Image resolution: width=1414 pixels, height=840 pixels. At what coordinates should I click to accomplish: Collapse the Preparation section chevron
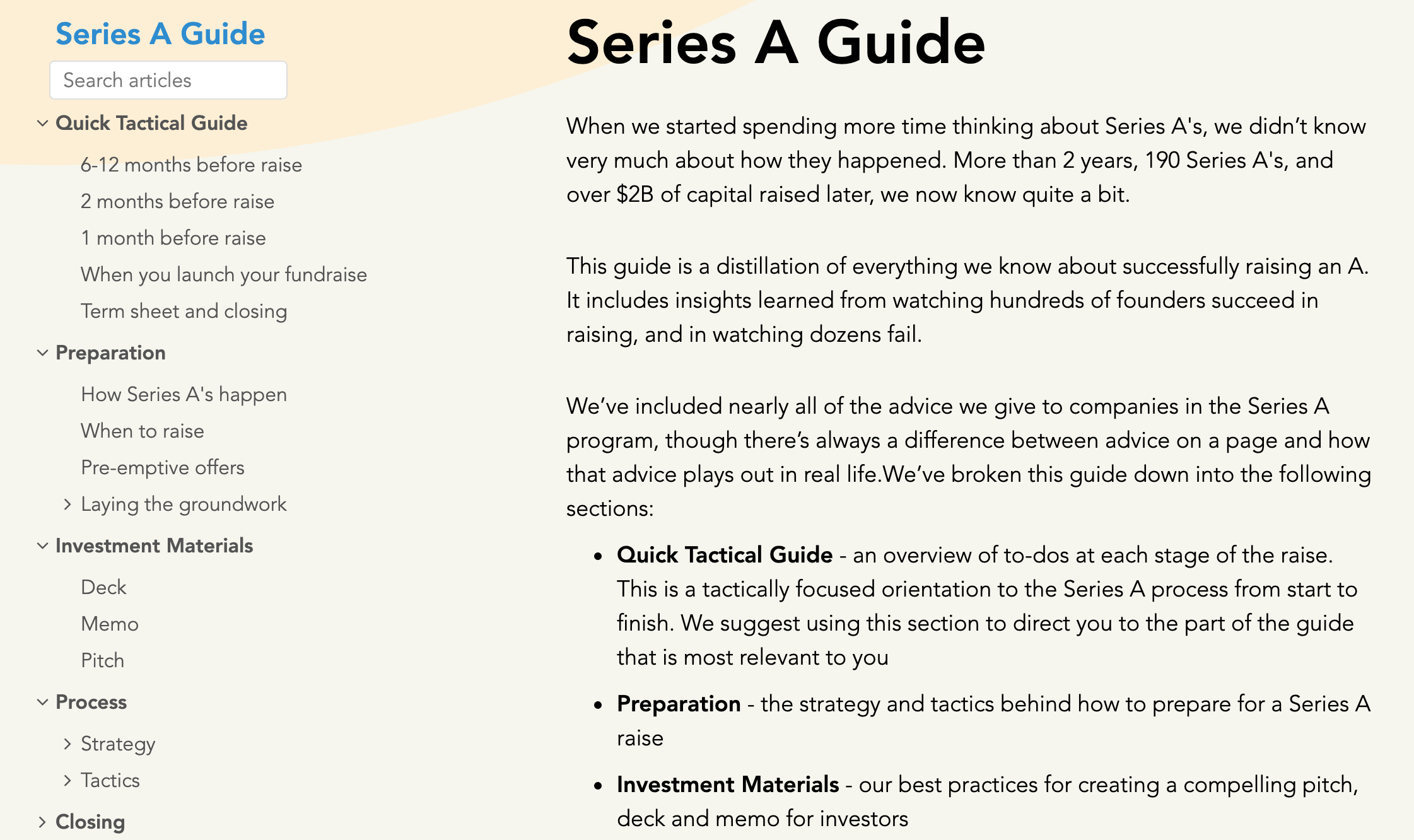coord(42,353)
